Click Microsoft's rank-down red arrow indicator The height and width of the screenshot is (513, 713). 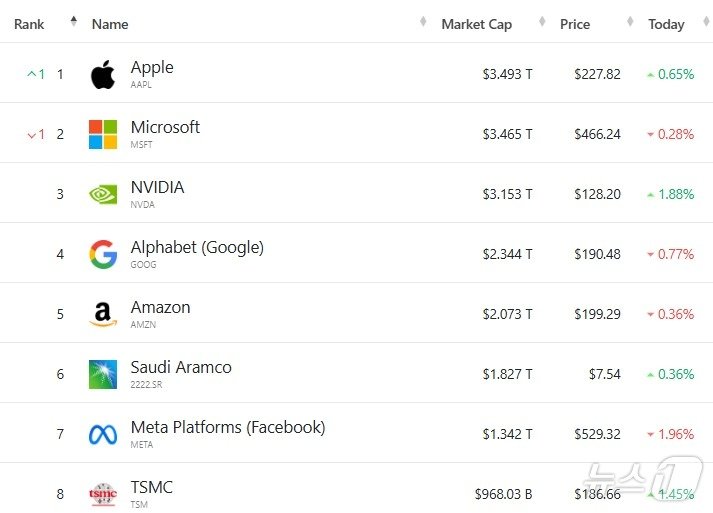pyautogui.click(x=31, y=134)
